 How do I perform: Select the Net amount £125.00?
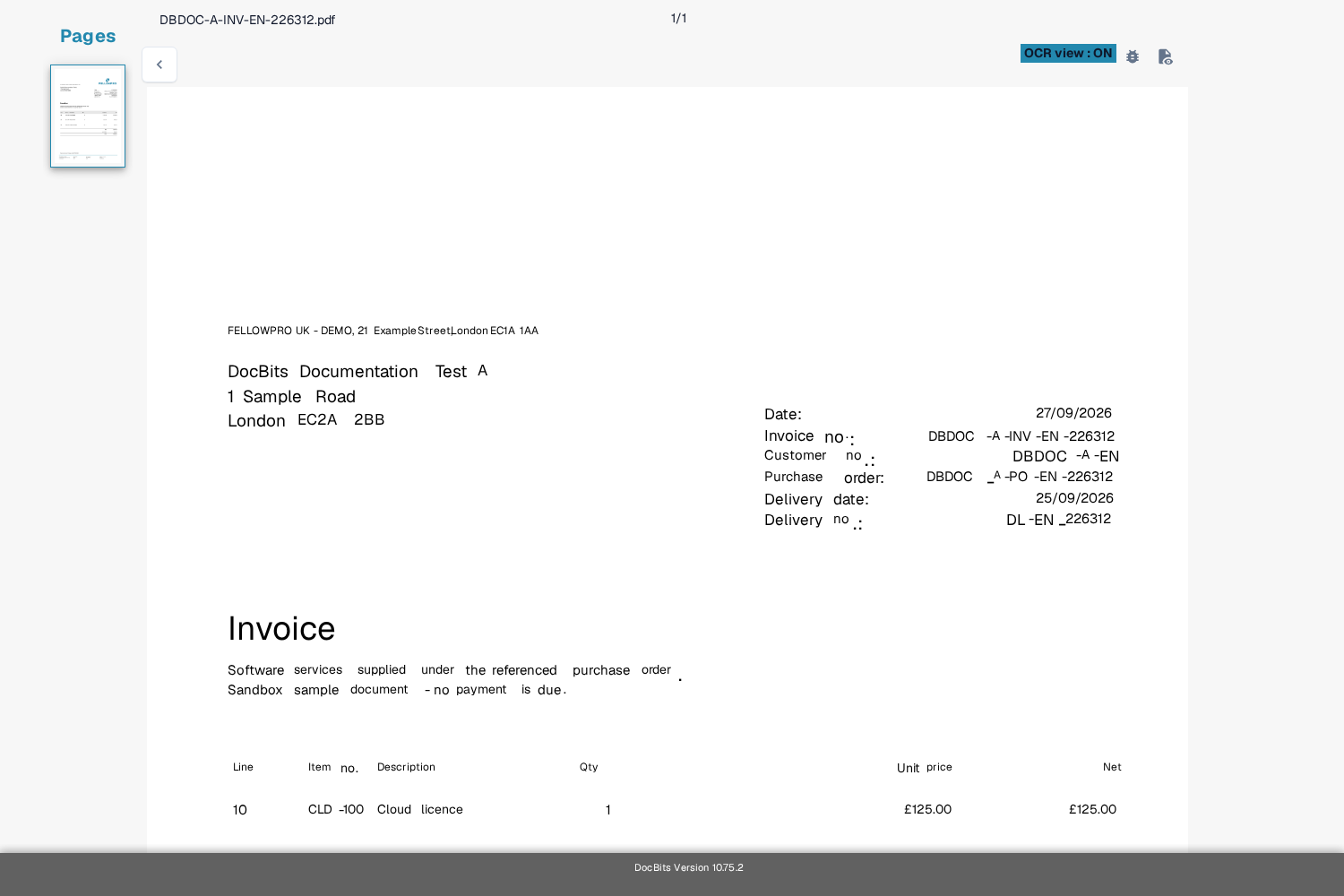1092,809
